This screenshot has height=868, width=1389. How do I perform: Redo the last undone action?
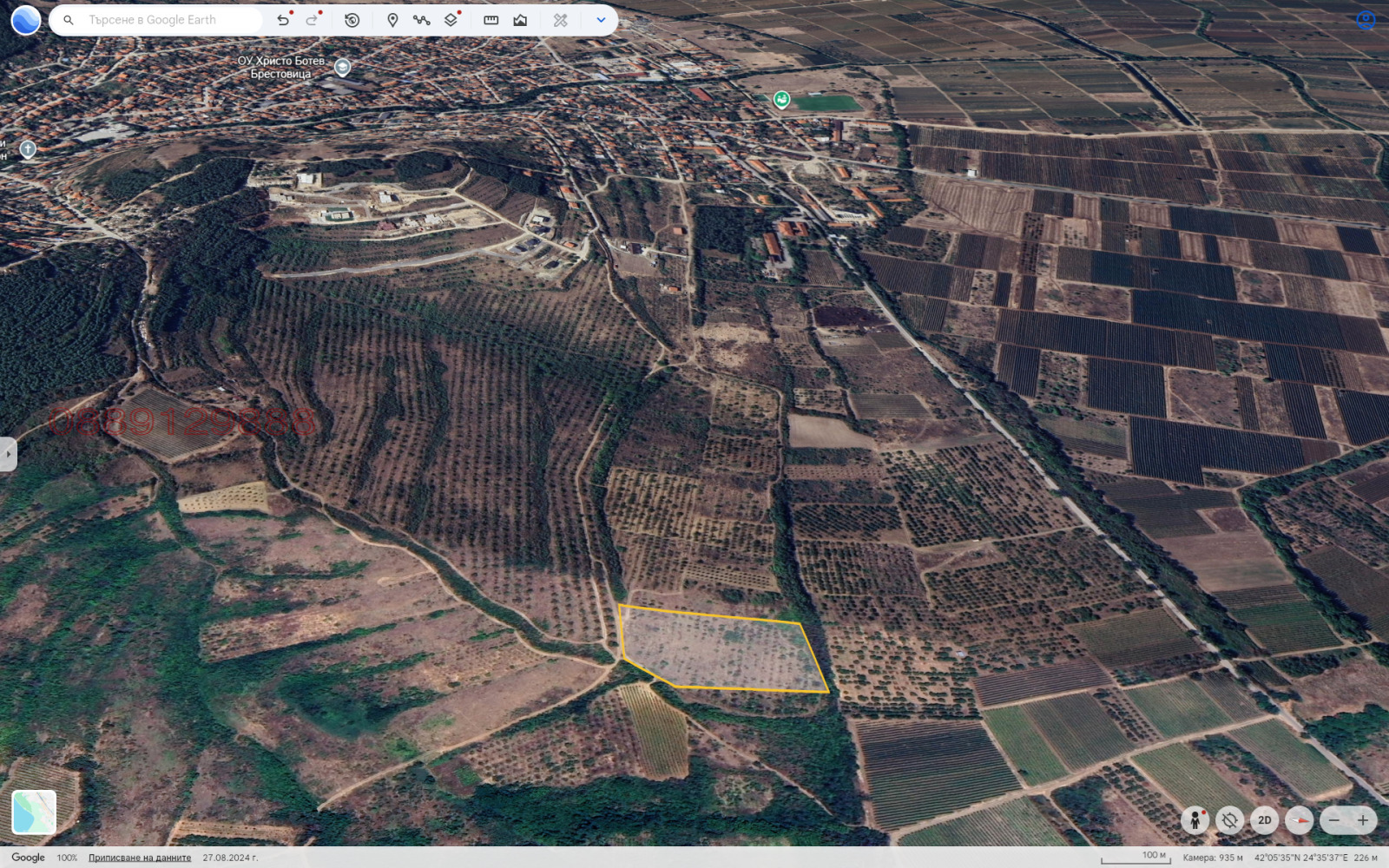click(312, 20)
